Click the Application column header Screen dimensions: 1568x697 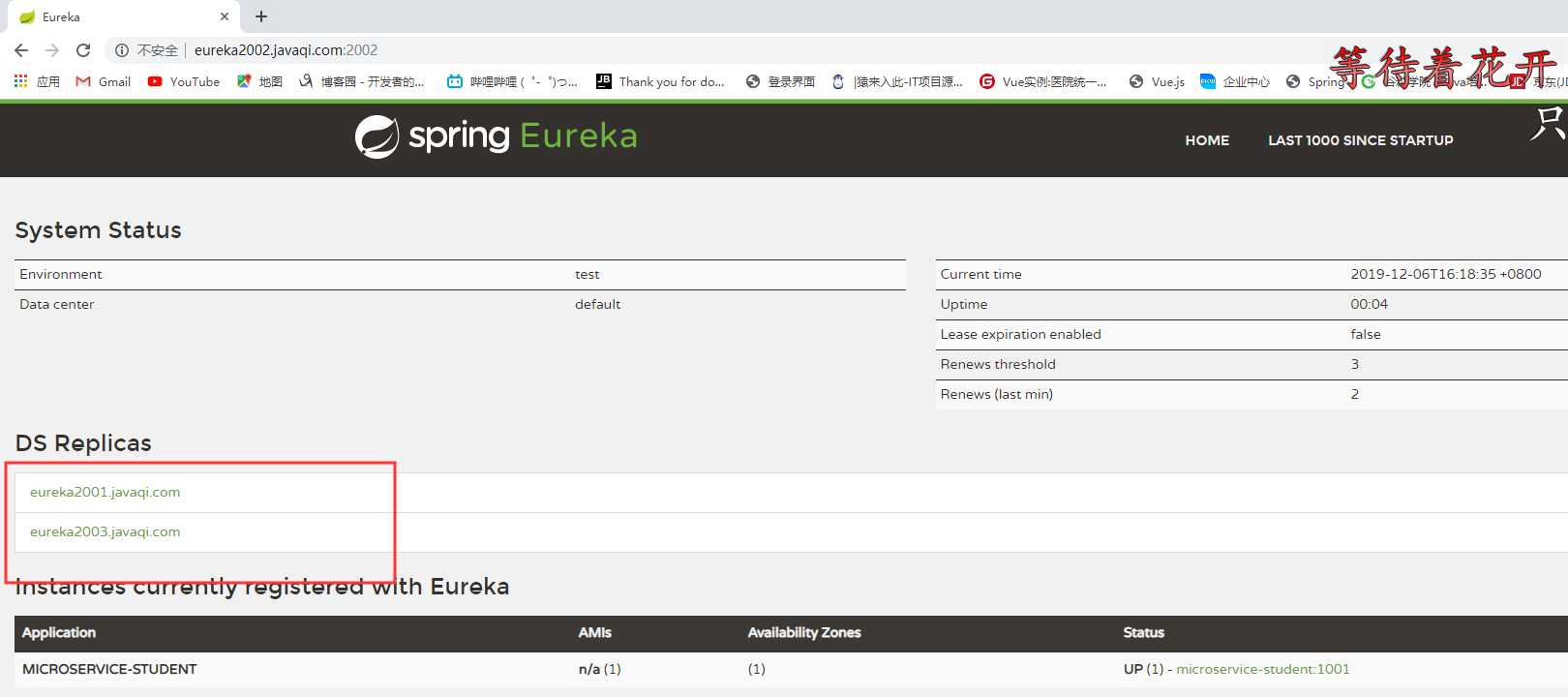pos(59,632)
